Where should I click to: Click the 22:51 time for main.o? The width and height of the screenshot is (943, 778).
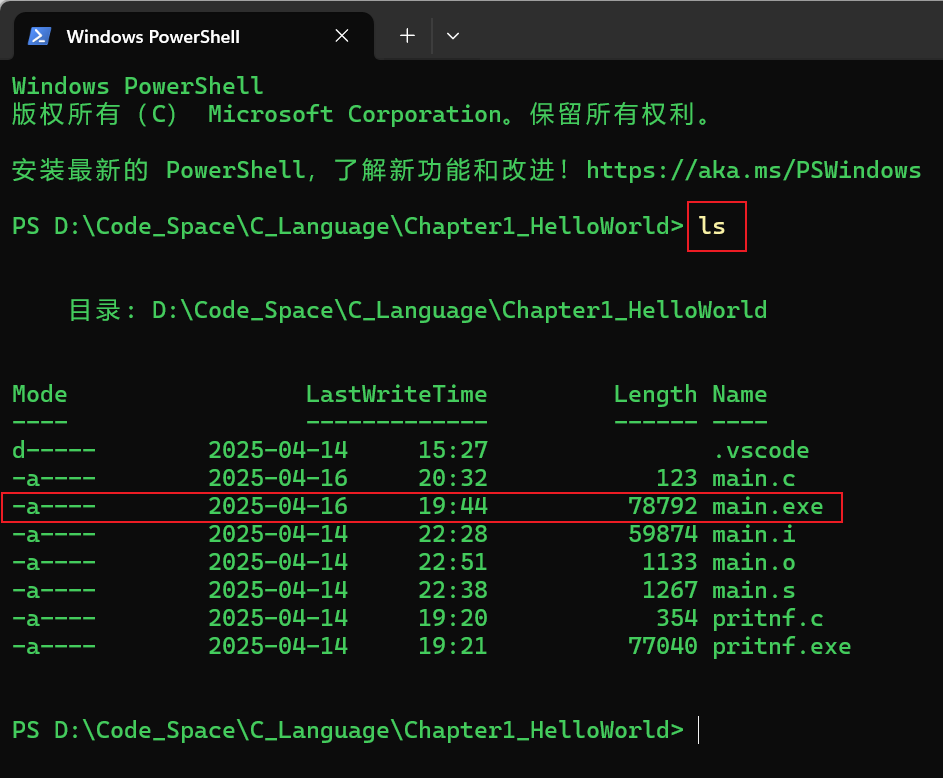[x=453, y=562]
